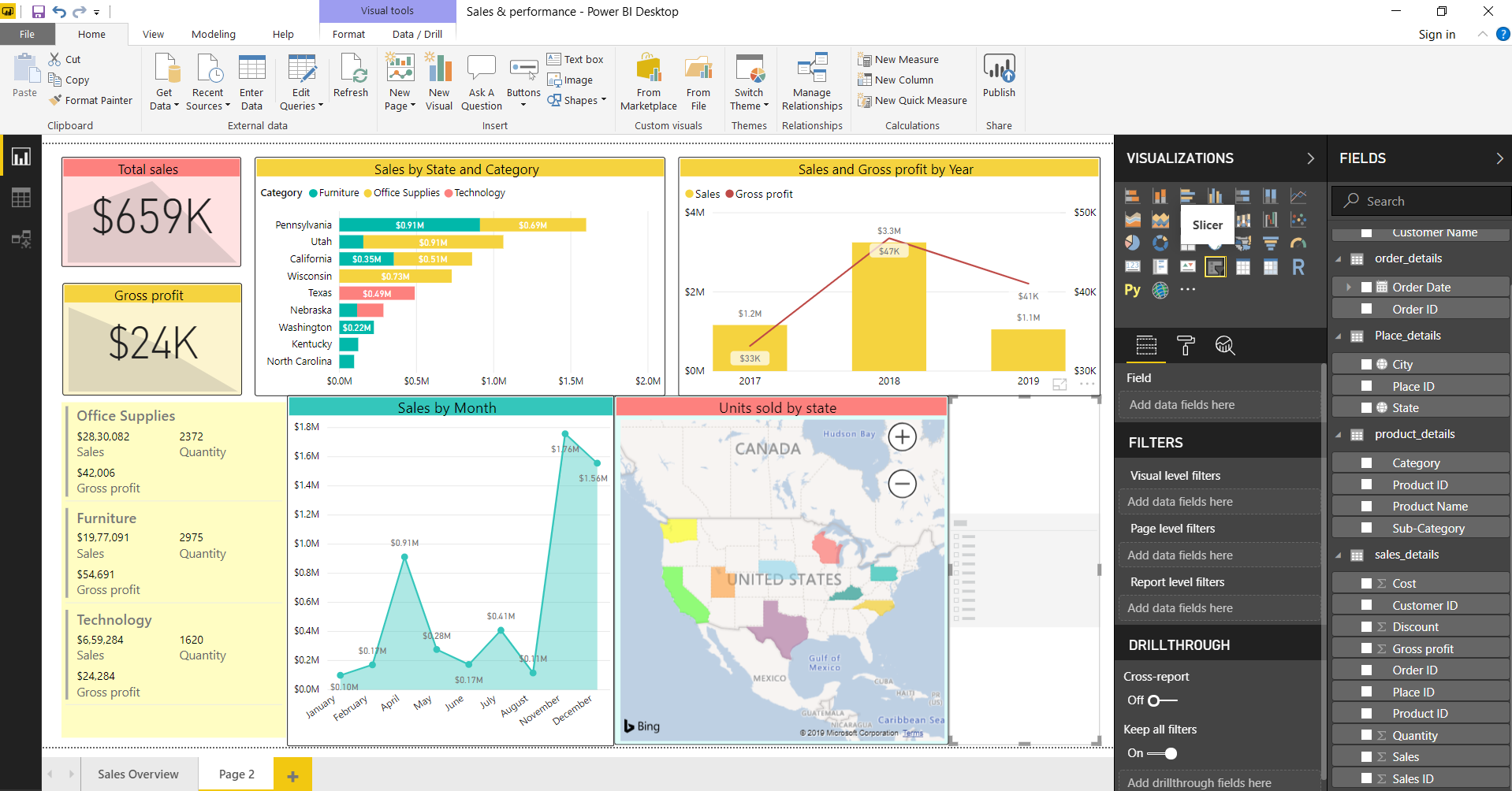Select the stacked bar chart visualization
Viewport: 1512px width, 791px height.
[1132, 196]
